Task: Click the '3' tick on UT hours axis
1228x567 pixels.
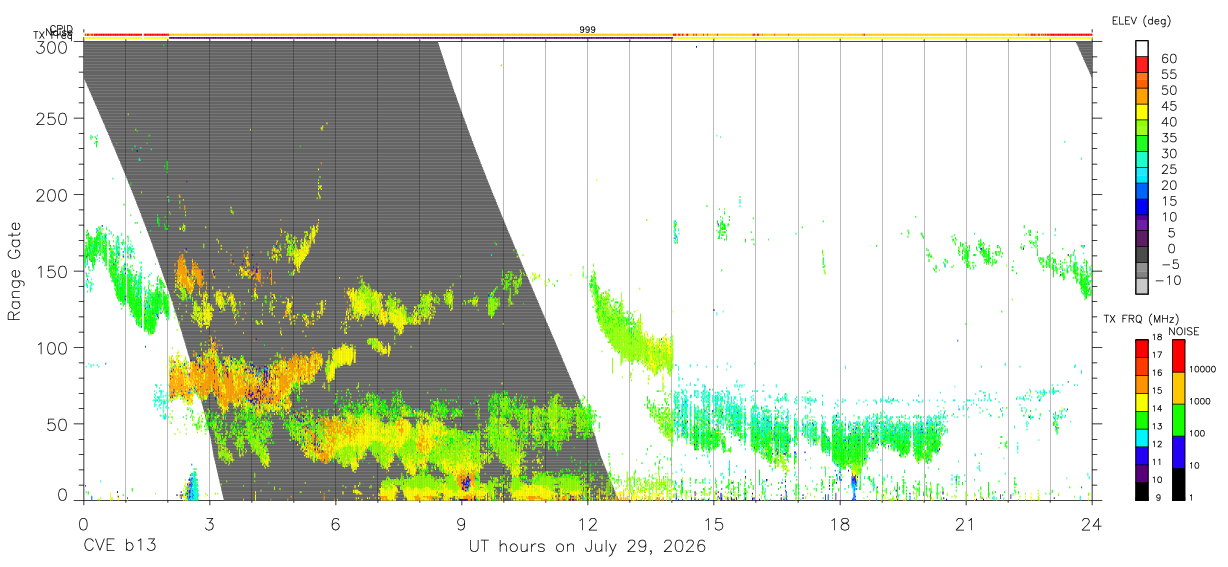Action: [x=209, y=524]
